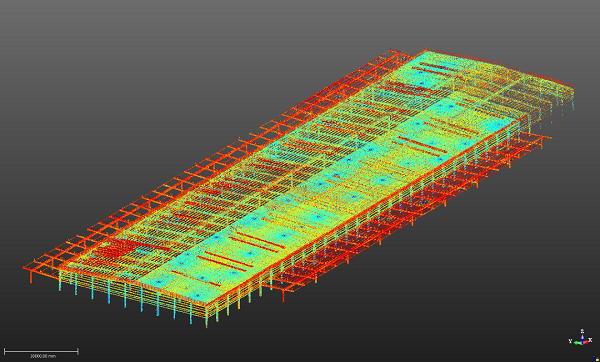The image size is (600, 362).
Task: Click the left end tick of the scale bar
Action: 4,351
